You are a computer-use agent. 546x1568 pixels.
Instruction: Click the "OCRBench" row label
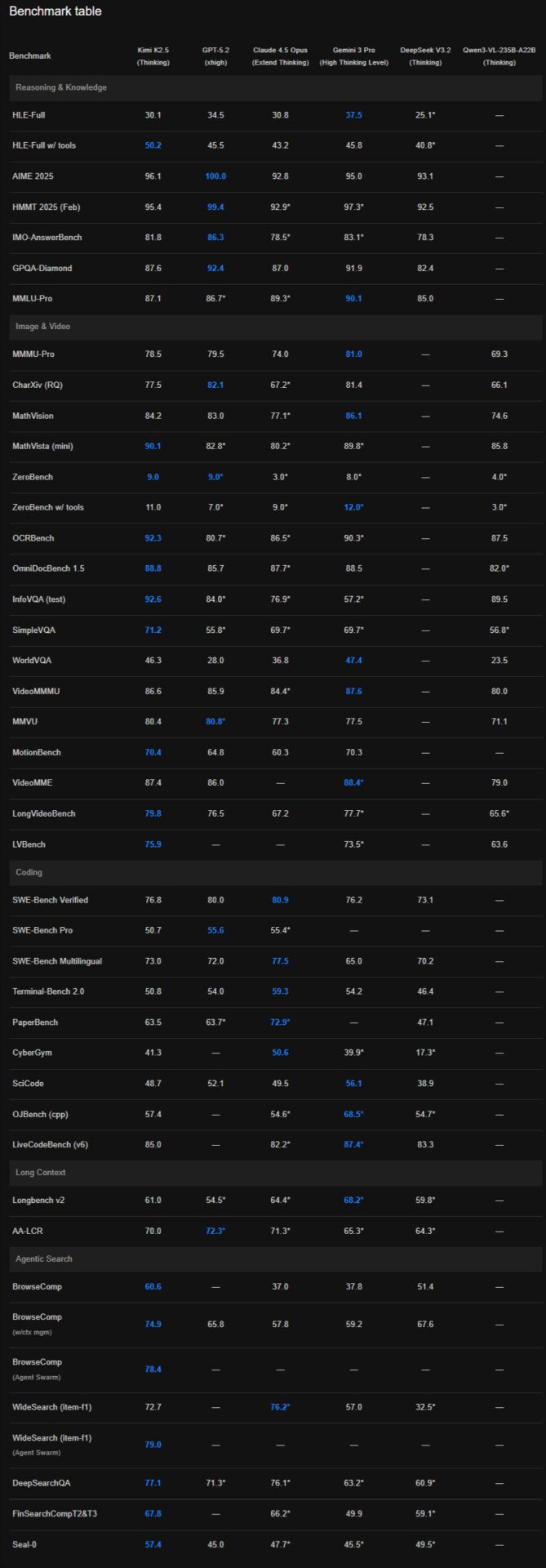pos(33,539)
